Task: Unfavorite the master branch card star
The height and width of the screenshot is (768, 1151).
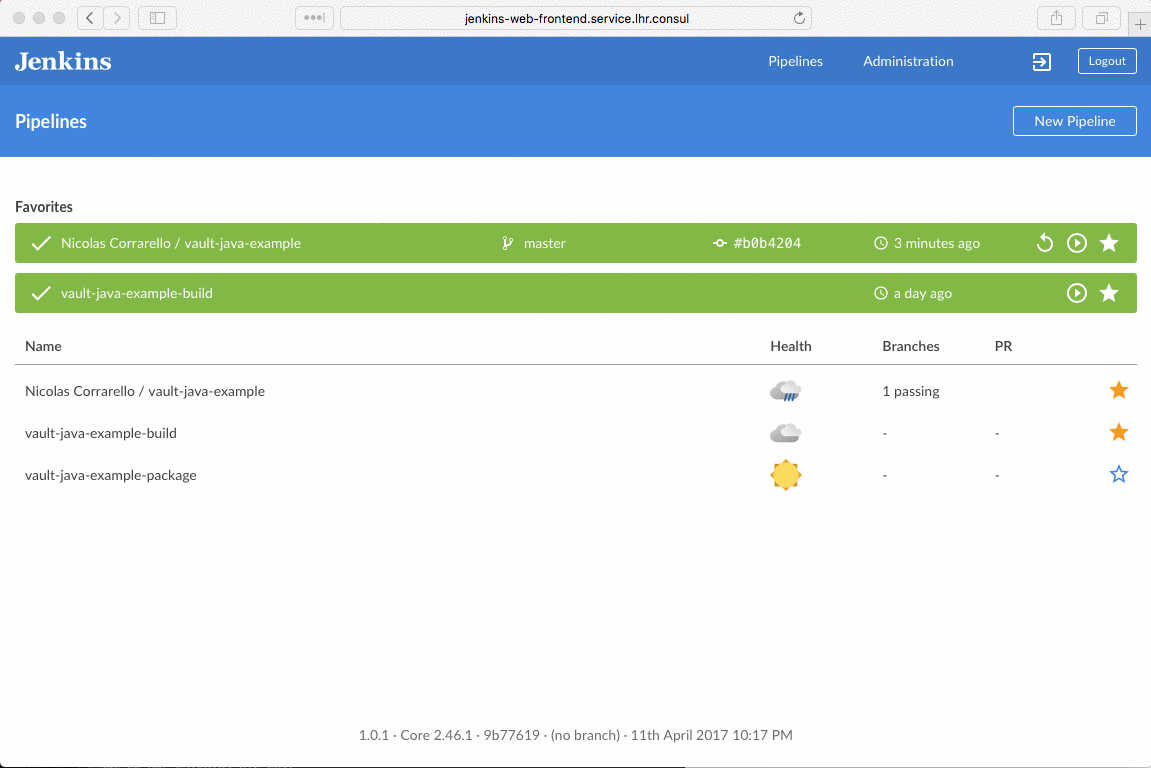Action: [1109, 243]
